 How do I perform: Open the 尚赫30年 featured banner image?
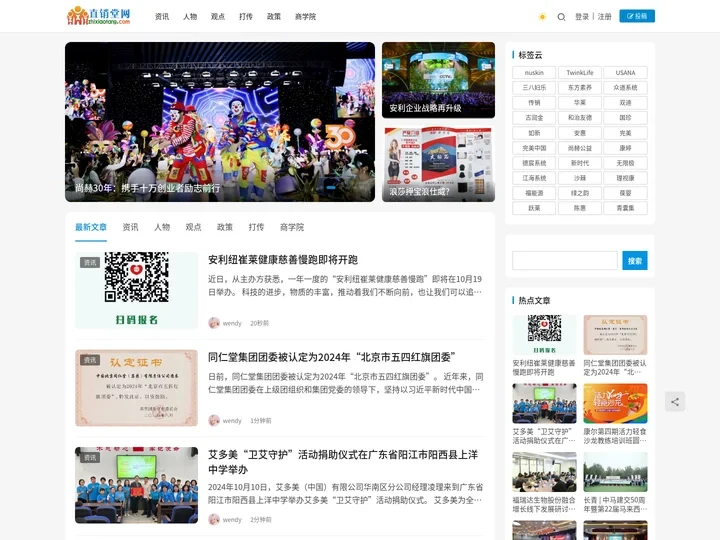[220, 122]
